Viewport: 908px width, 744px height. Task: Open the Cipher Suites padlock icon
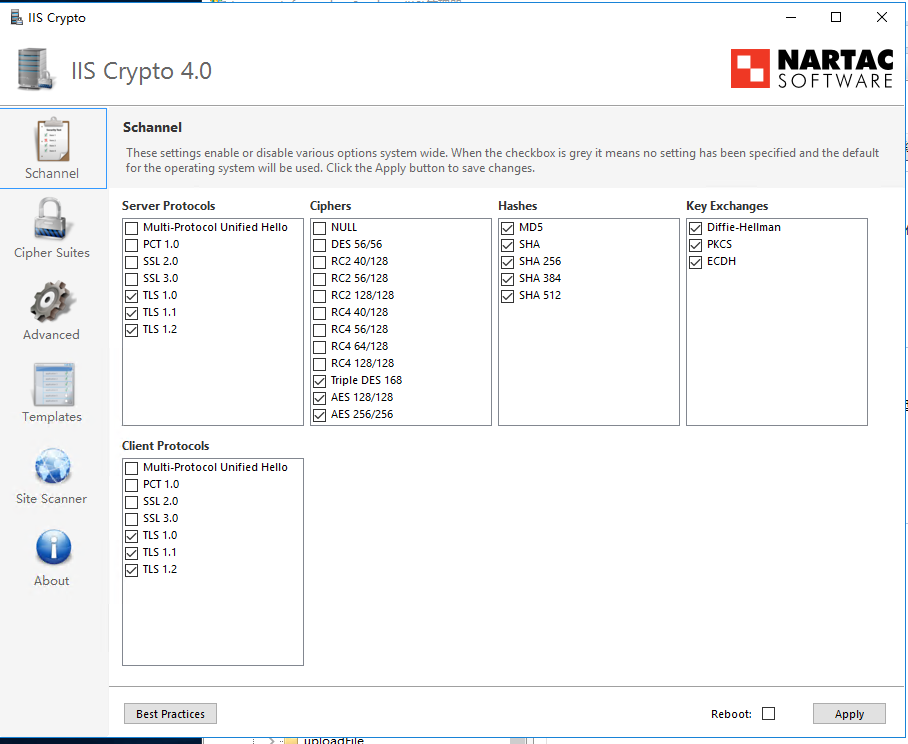(x=51, y=219)
